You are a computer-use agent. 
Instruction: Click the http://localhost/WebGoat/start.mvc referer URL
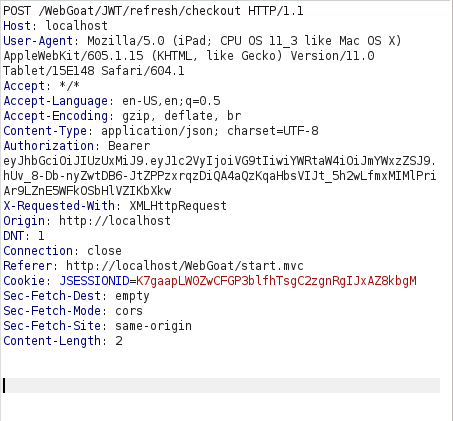pyautogui.click(x=185, y=266)
